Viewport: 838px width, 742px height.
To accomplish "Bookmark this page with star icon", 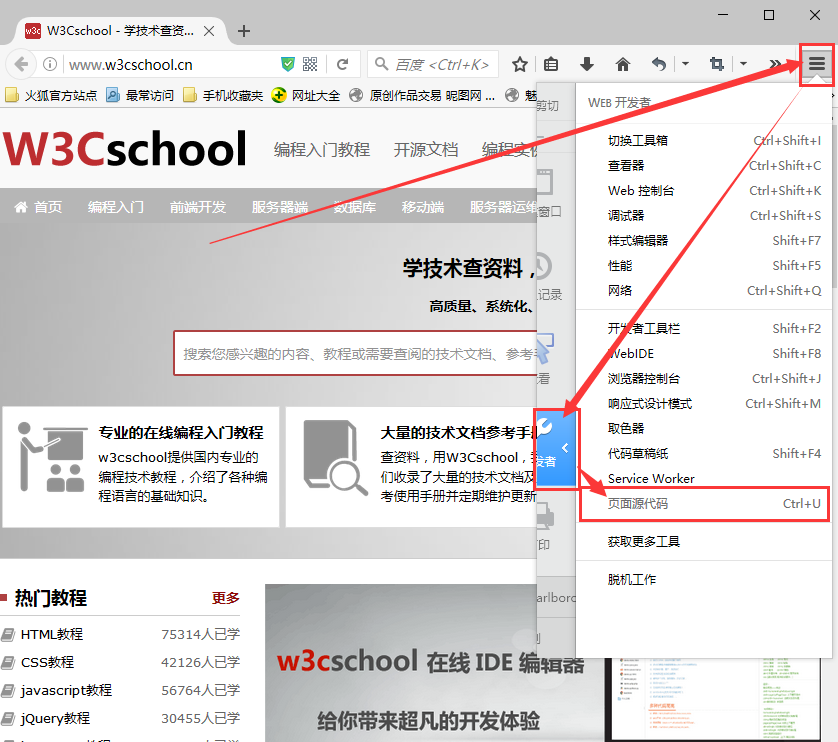I will pyautogui.click(x=519, y=64).
